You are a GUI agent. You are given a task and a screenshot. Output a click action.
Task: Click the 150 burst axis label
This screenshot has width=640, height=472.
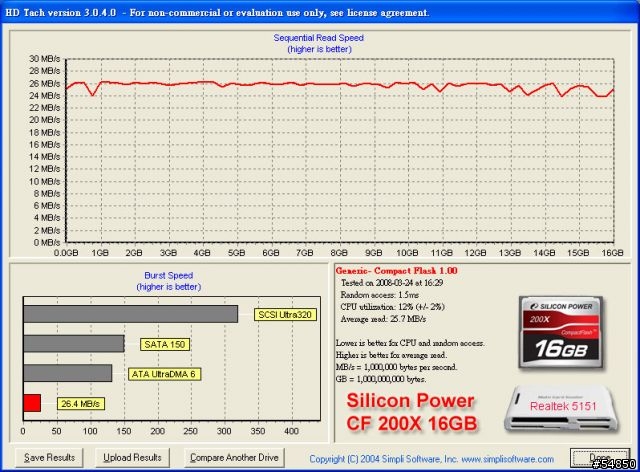point(124,431)
